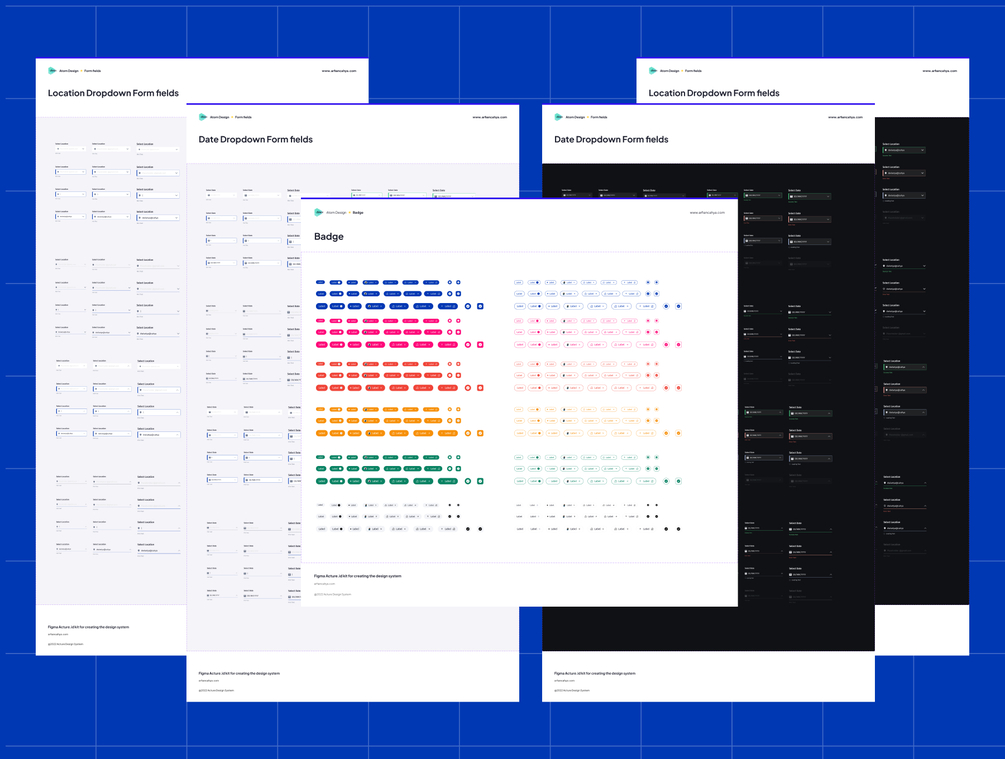
Task: Click the Atom Design logo on Badge page
Action: click(x=319, y=212)
